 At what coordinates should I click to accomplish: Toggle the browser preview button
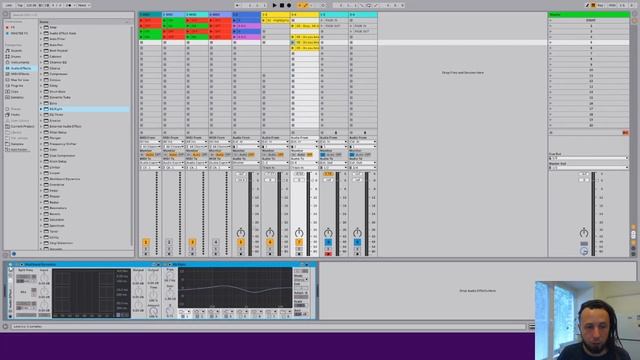coord(14,254)
